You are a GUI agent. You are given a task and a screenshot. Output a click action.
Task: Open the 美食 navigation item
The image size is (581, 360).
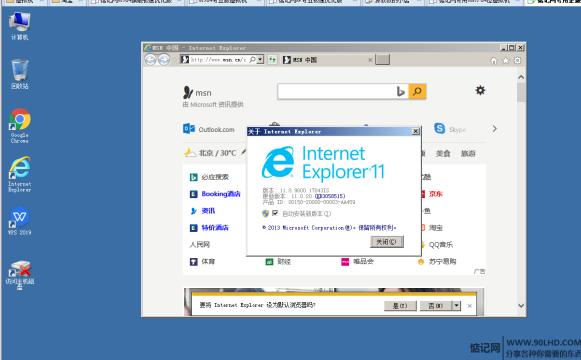click(x=443, y=153)
